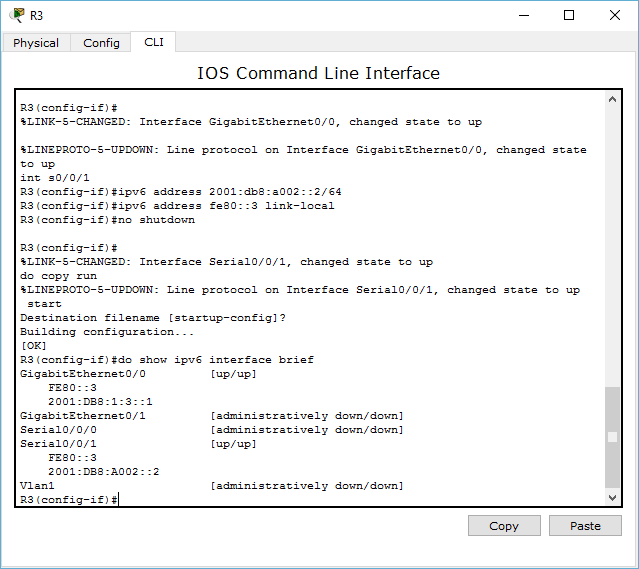Image resolution: width=639 pixels, height=569 pixels.
Task: Click the GigabitEthernet0/1 status line
Action: (x=211, y=416)
